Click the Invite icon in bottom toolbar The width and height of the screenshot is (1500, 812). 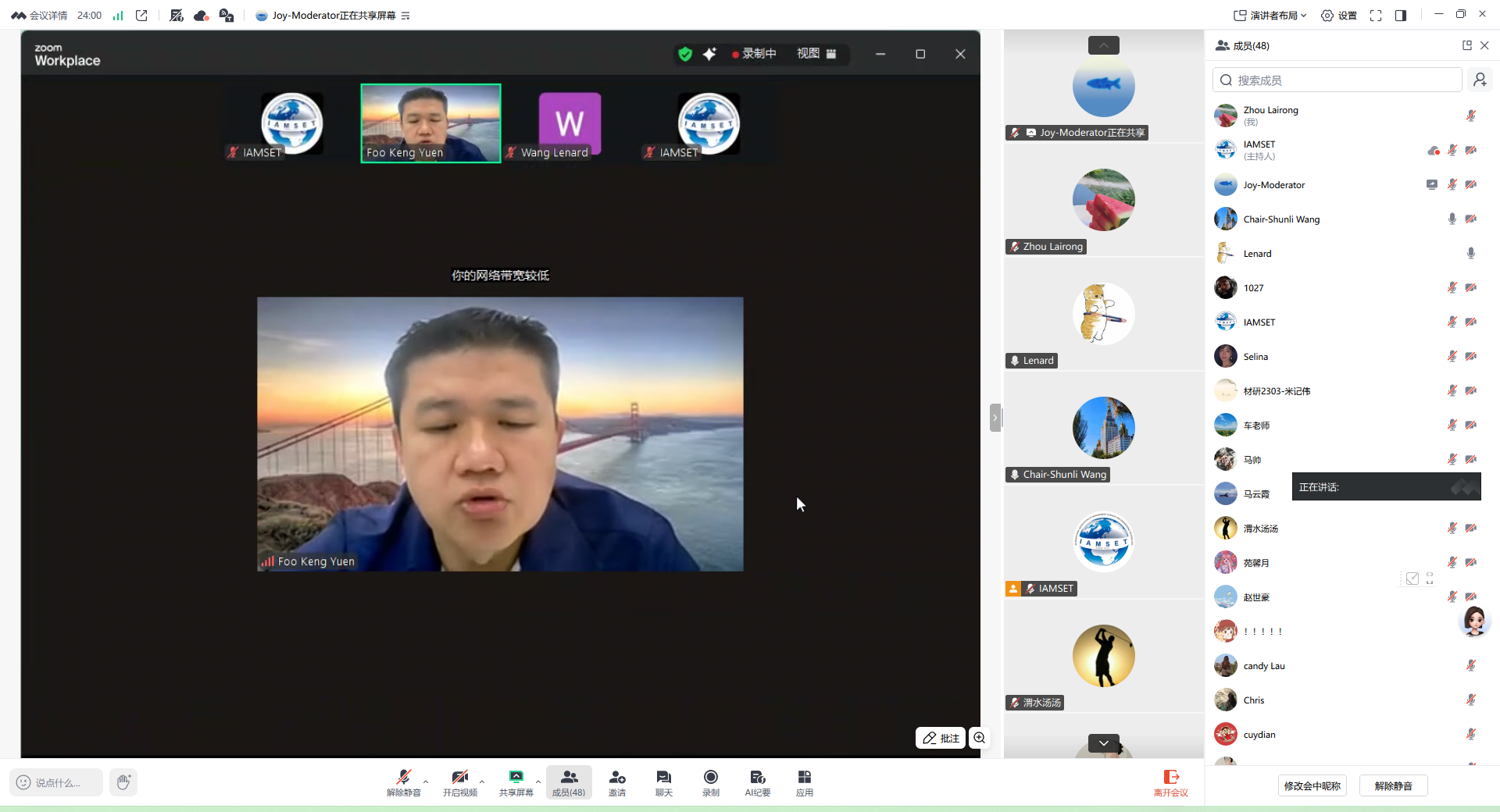coord(617,782)
